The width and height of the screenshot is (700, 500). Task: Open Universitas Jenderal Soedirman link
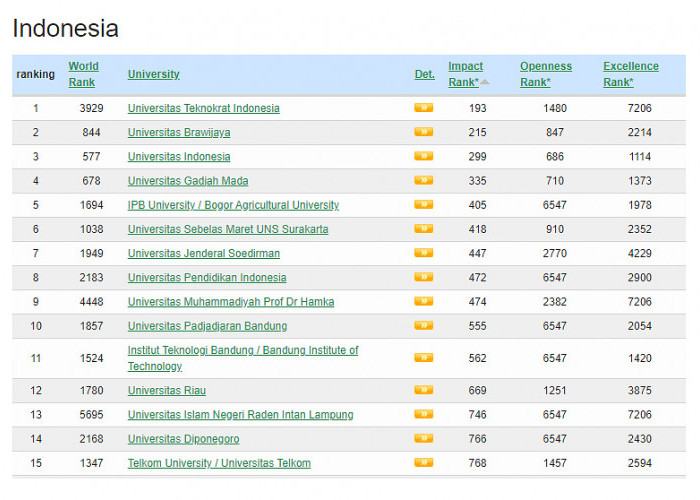coord(204,253)
